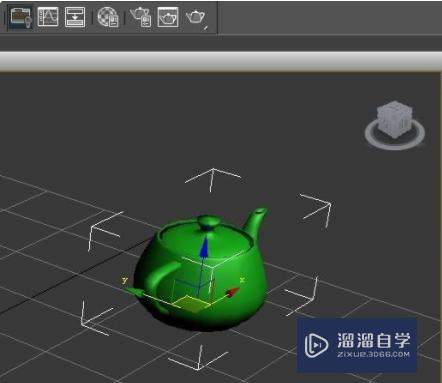This screenshot has height=383, width=442.
Task: Click the green Y-axis gizmo arrow
Action: [x=135, y=292]
